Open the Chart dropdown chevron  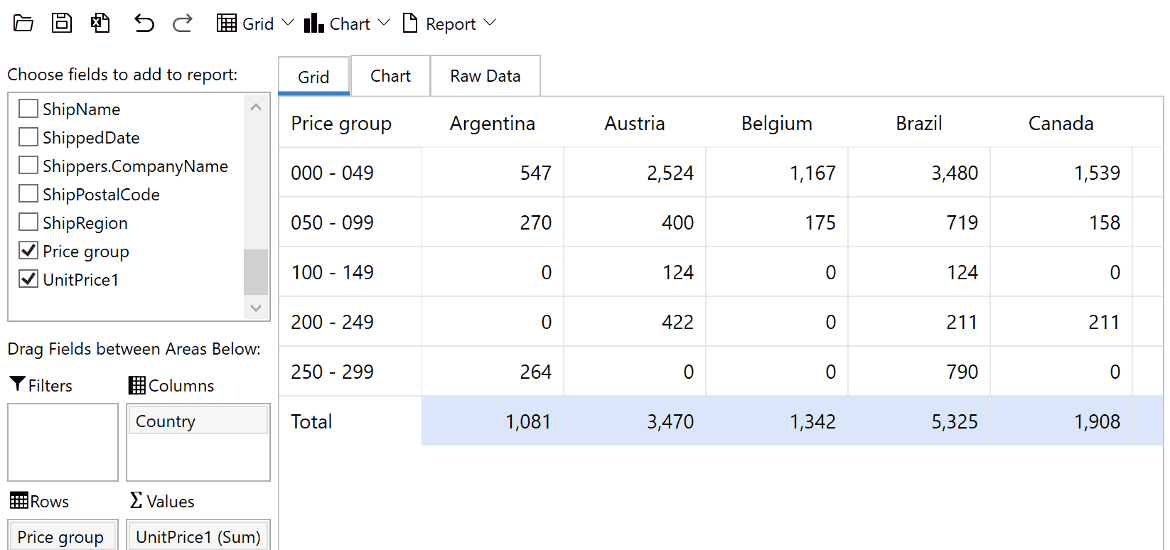384,23
